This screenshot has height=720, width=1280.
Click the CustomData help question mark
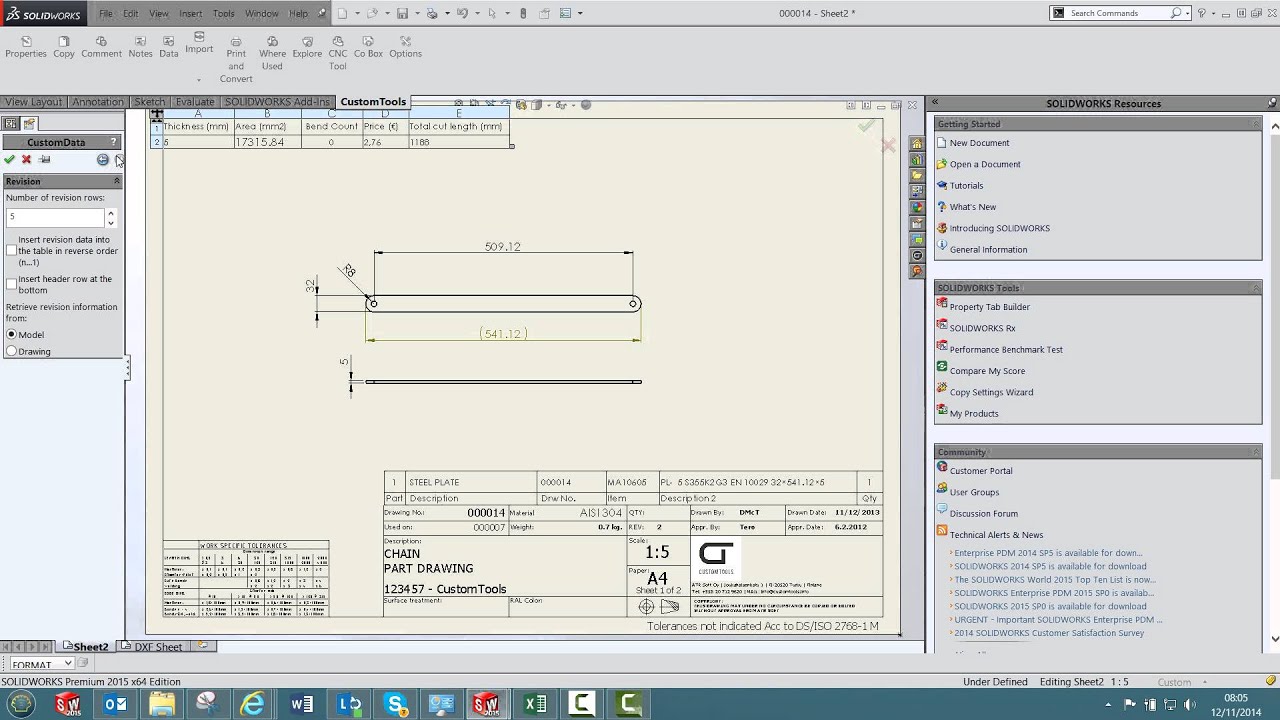(x=113, y=142)
